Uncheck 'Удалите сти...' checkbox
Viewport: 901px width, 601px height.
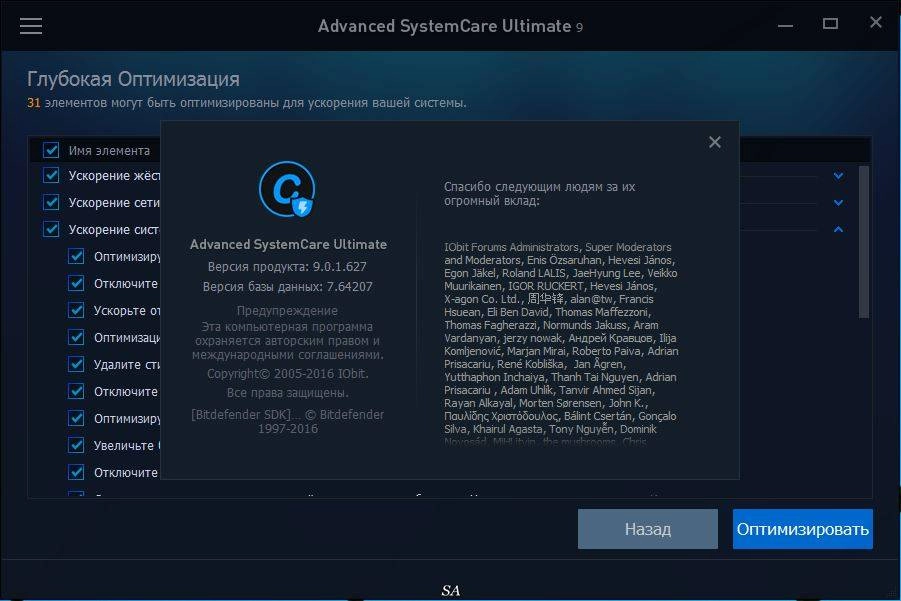click(x=76, y=364)
